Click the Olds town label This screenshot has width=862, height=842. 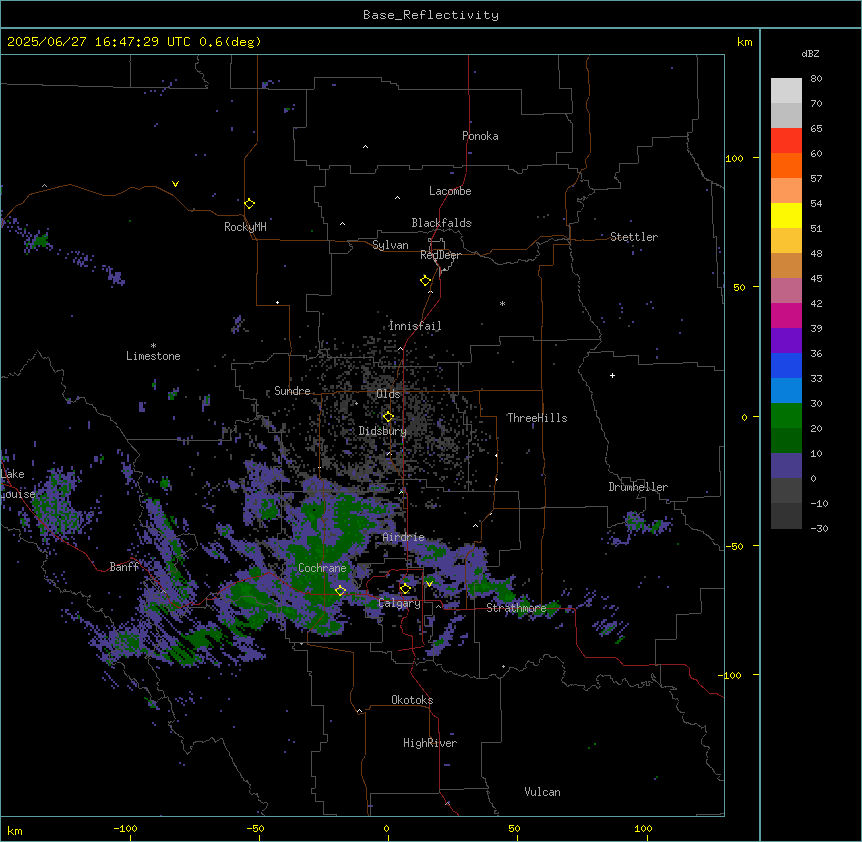coord(388,394)
